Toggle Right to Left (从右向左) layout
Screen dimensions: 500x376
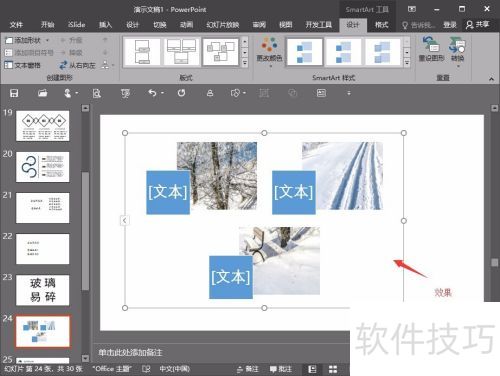[77, 65]
